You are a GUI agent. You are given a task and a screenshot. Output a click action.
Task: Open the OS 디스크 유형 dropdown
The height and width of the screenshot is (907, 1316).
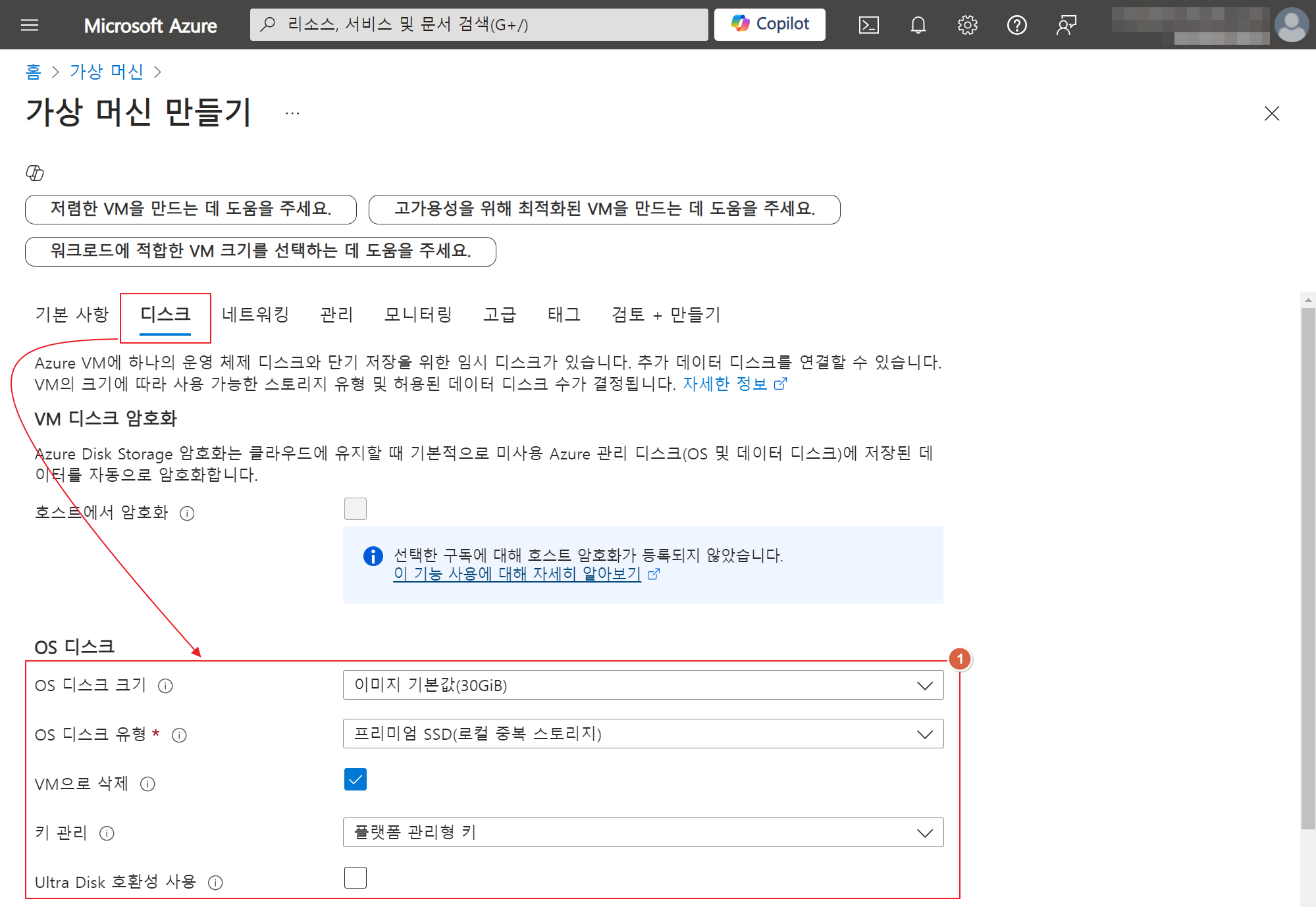click(643, 734)
